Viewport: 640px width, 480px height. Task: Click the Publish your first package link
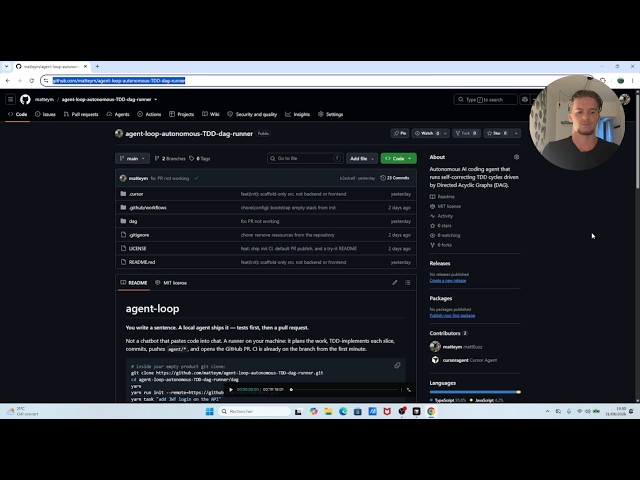(x=452, y=316)
